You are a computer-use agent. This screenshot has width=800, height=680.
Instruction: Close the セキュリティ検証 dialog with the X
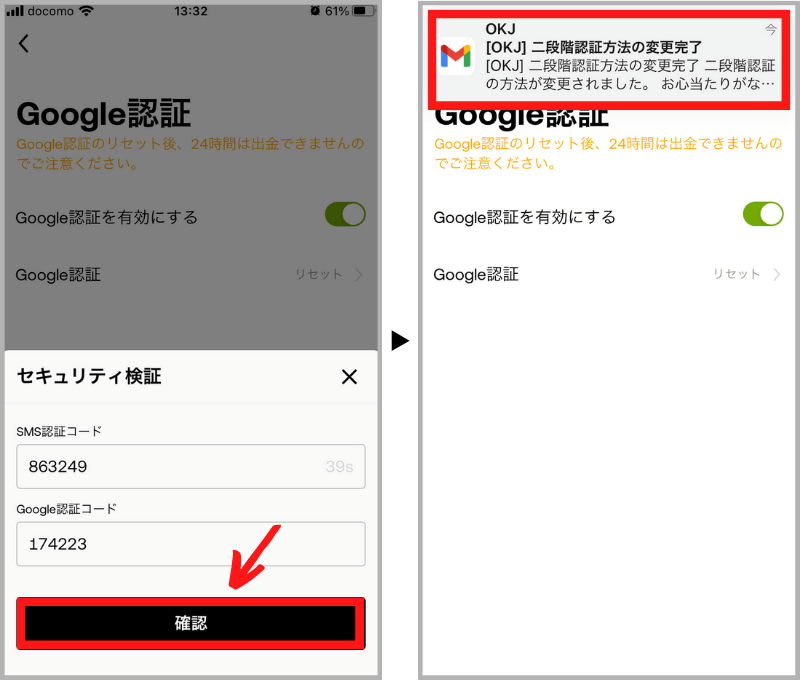[x=349, y=377]
